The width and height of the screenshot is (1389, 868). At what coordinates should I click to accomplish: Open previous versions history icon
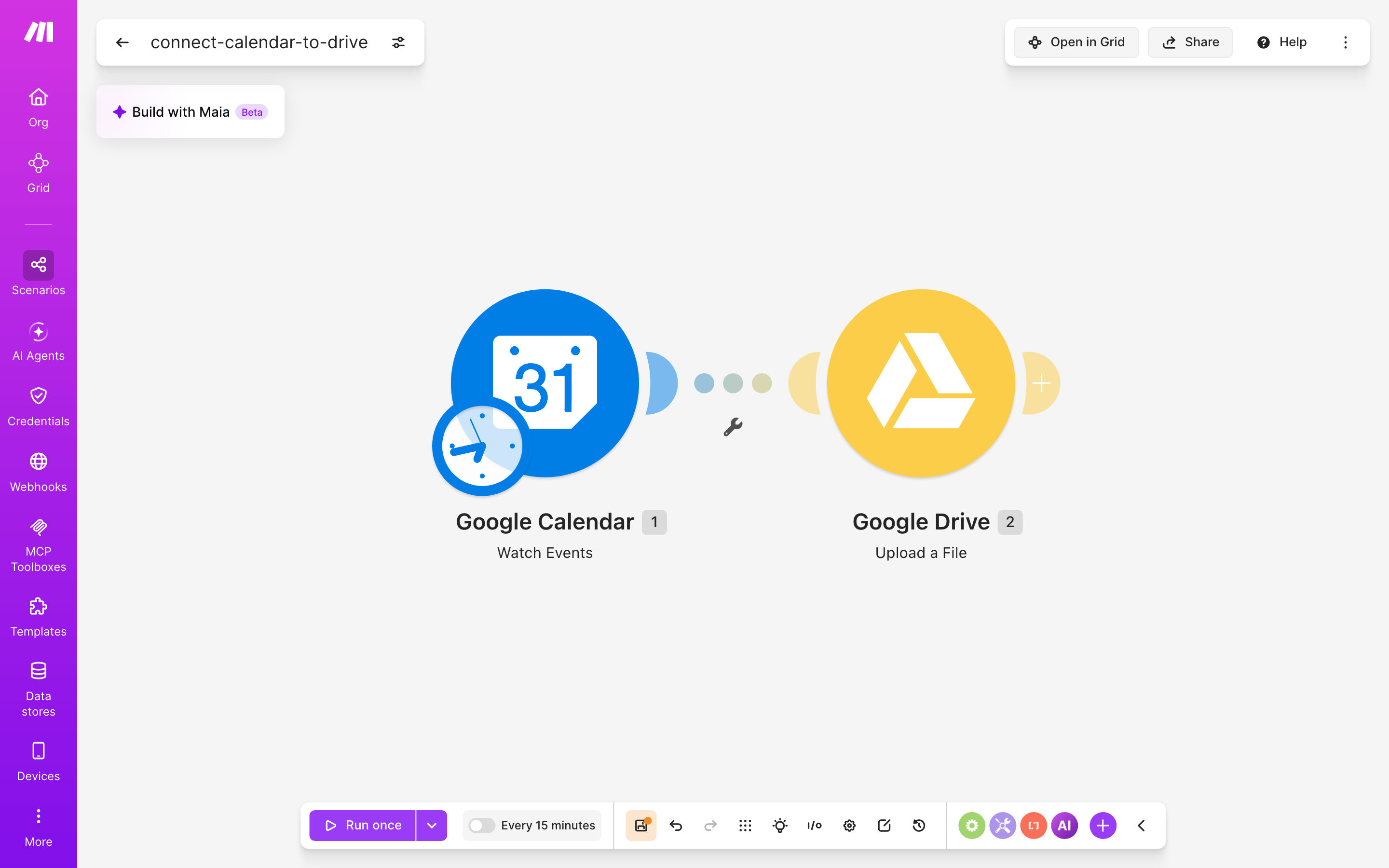coord(919,826)
